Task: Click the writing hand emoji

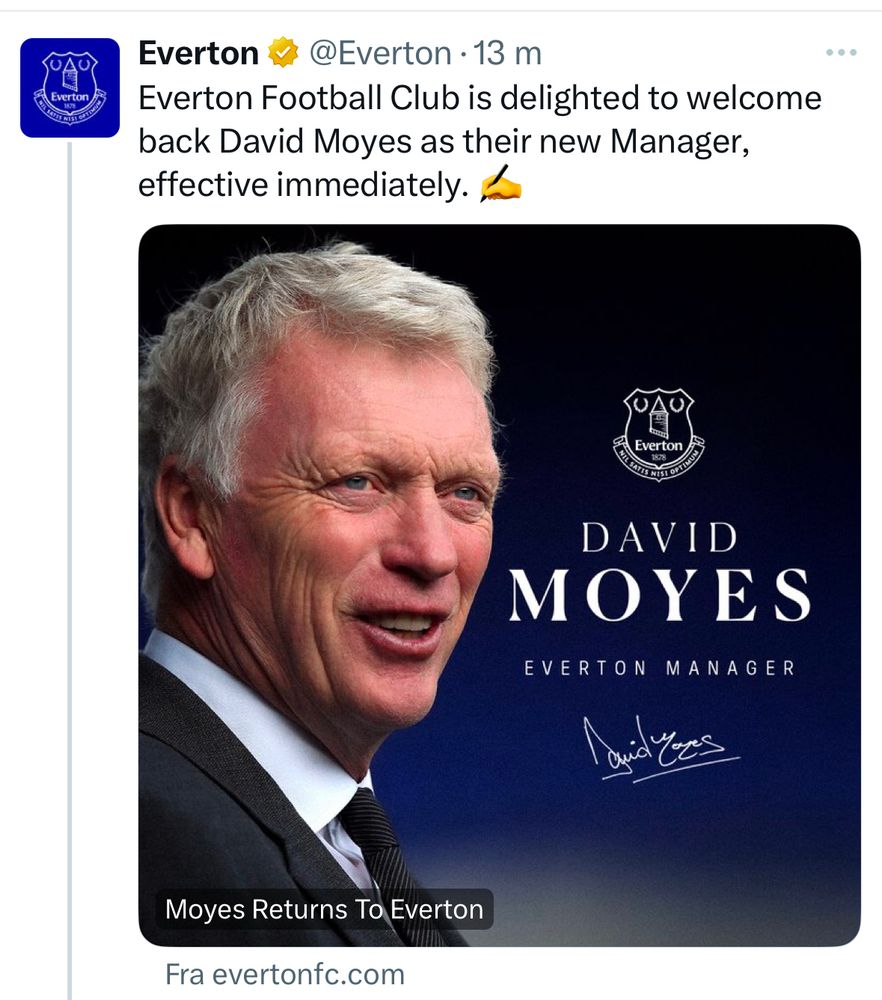Action: click(x=500, y=185)
